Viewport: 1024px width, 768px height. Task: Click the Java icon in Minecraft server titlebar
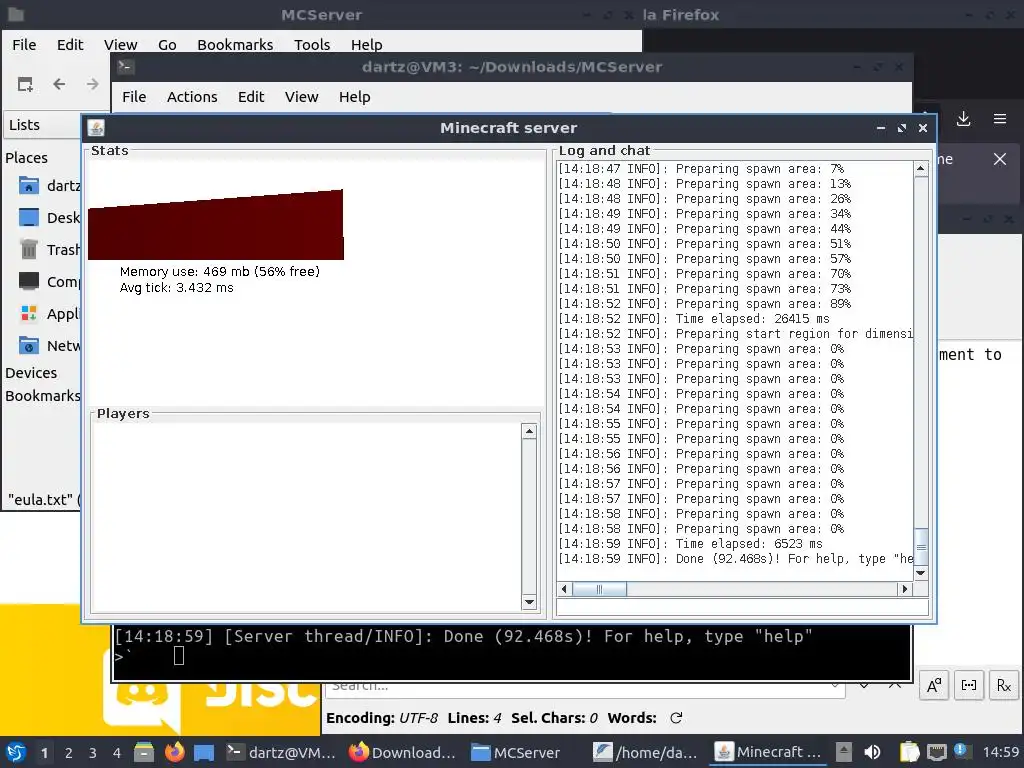(x=96, y=128)
